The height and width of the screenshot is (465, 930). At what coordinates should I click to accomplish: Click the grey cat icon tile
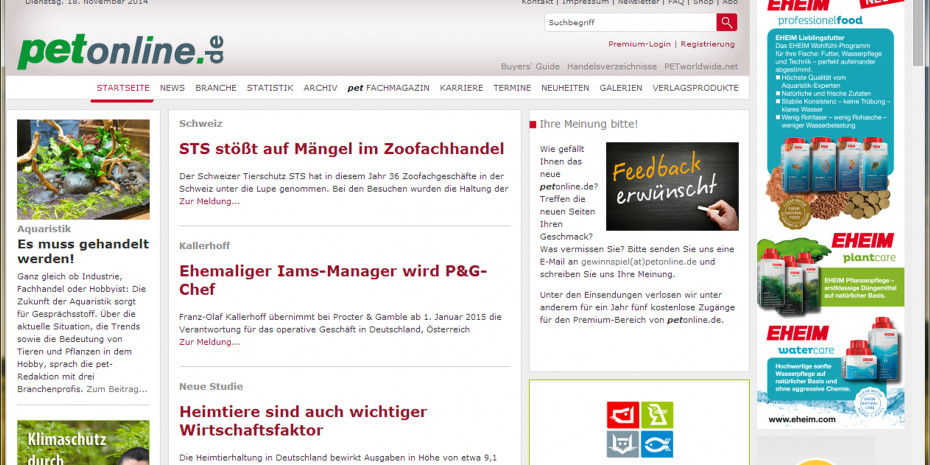tap(623, 444)
